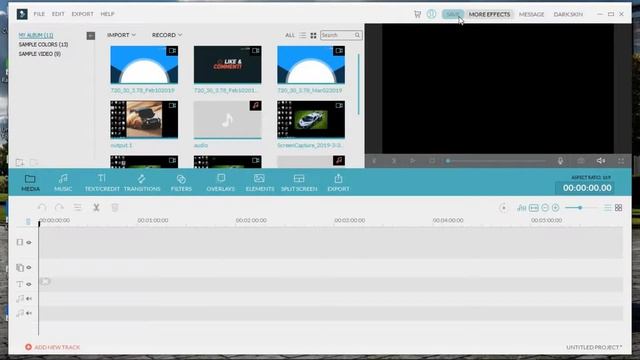640x360 pixels.
Task: Click the Save button
Action: click(x=453, y=14)
